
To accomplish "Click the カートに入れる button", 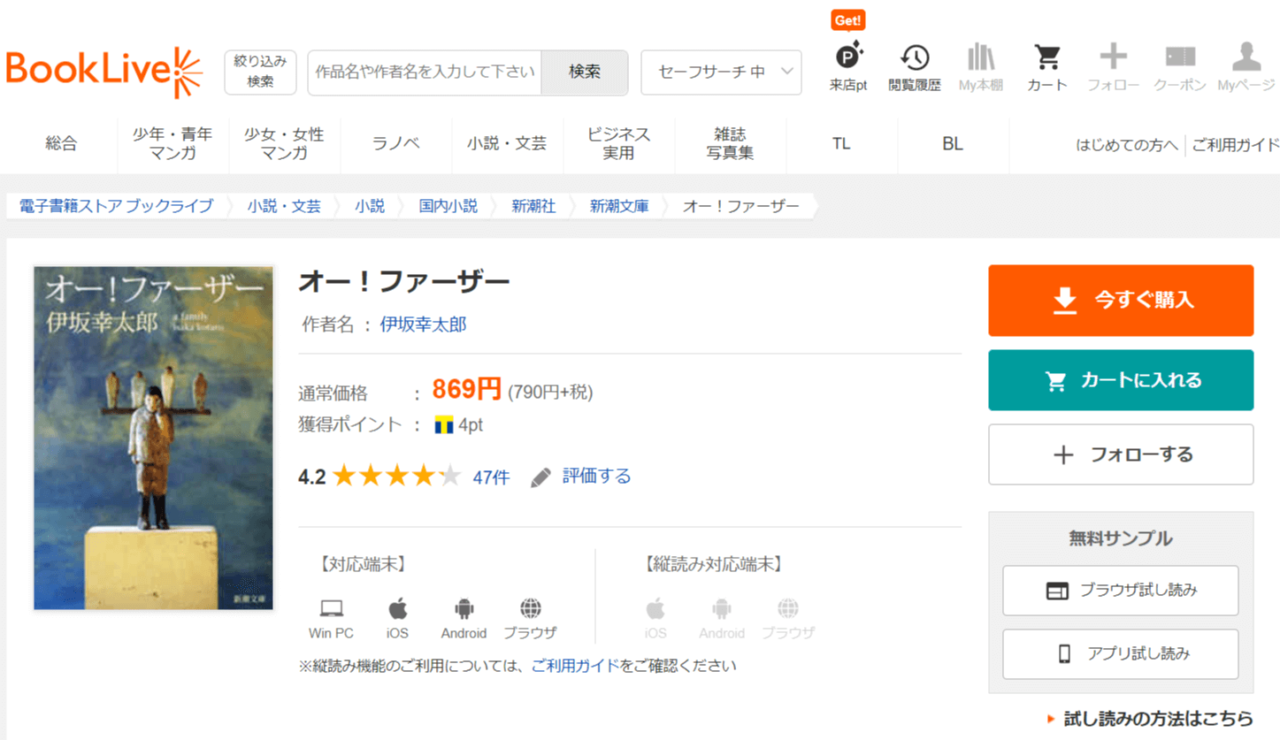I will pyautogui.click(x=1121, y=380).
